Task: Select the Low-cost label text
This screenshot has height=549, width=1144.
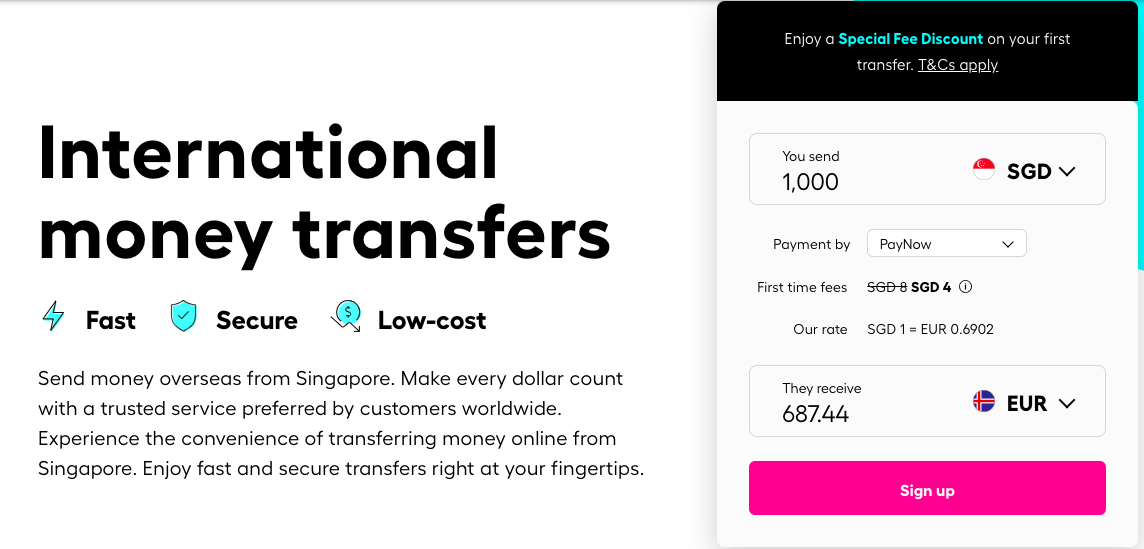Action: click(432, 320)
